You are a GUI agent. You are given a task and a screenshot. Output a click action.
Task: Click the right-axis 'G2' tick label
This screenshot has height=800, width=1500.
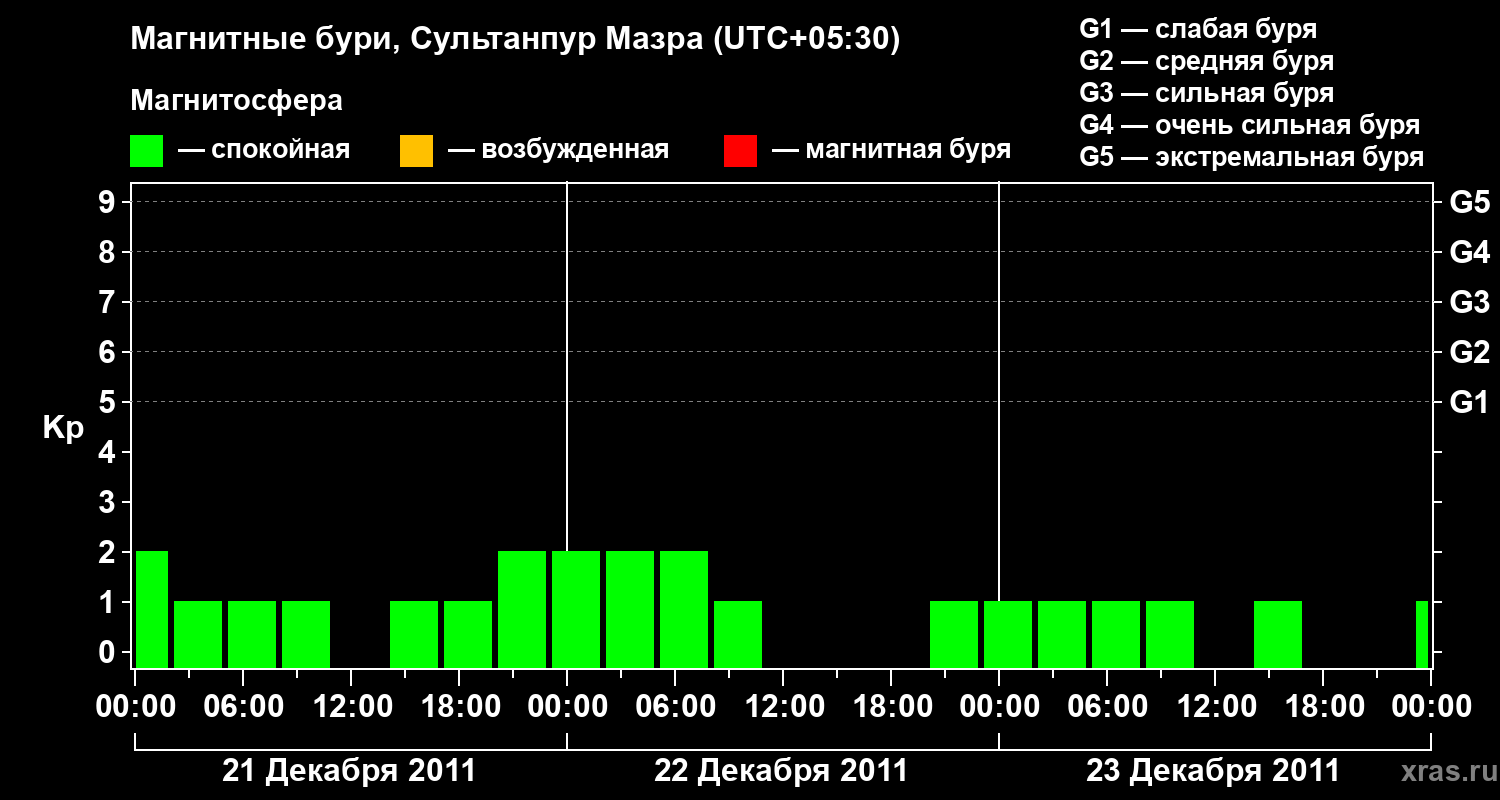click(1470, 352)
